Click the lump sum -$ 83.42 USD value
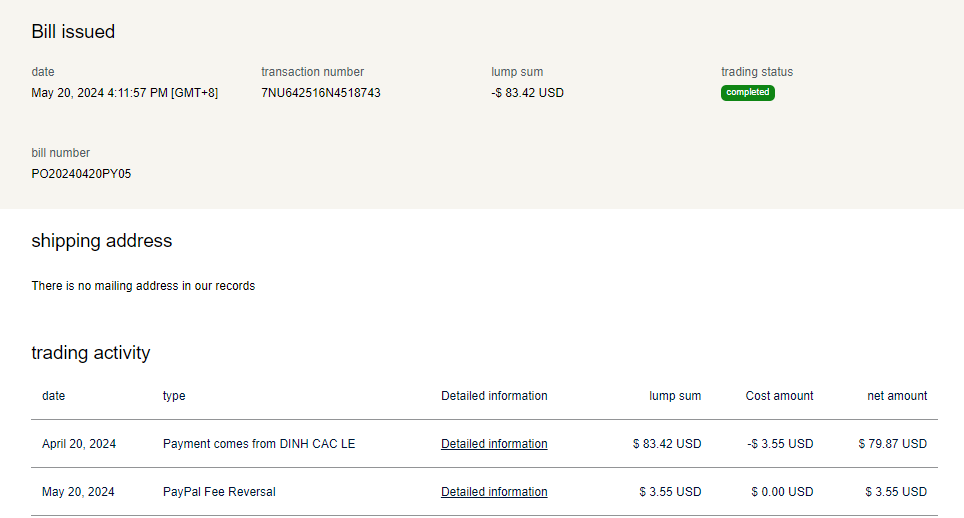This screenshot has height=518, width=964. 527,93
